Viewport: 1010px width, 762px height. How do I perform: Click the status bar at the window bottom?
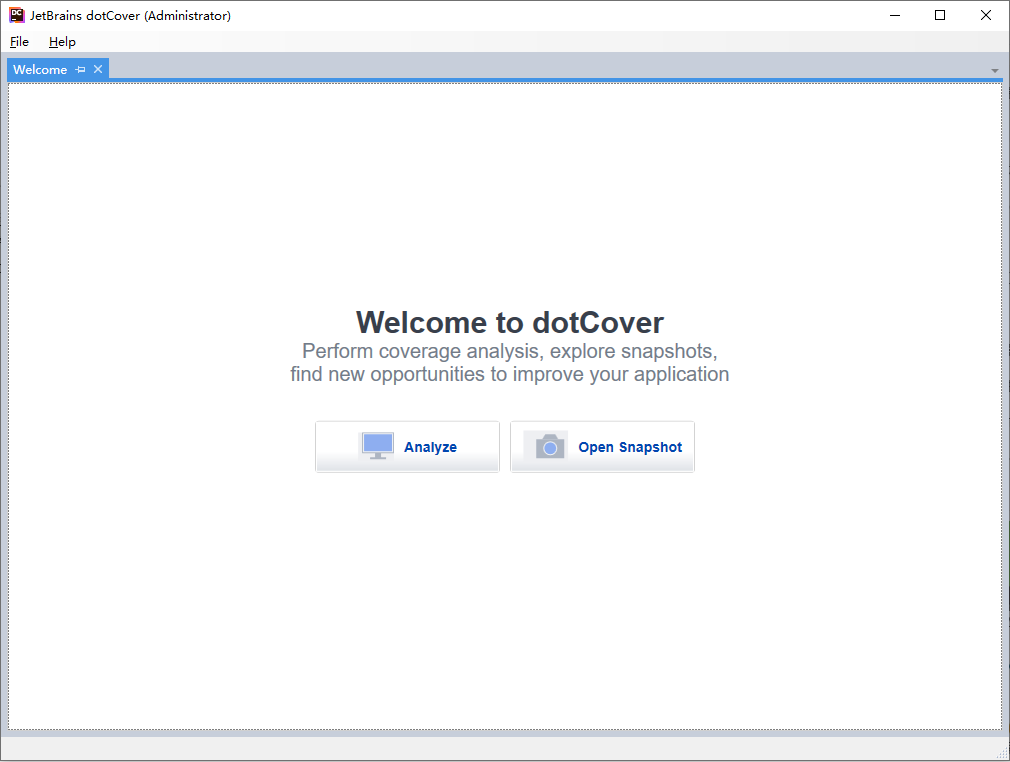[x=500, y=750]
